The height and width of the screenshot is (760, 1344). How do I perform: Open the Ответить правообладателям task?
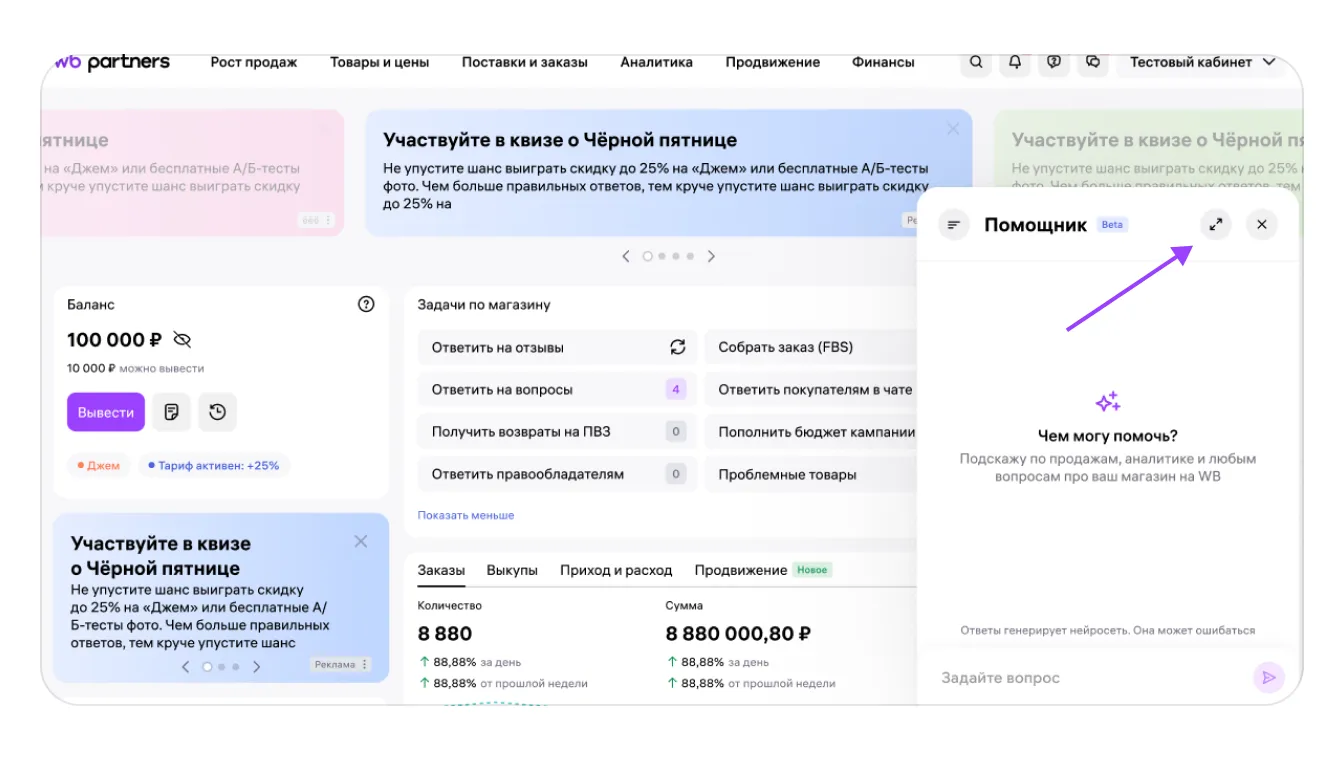[557, 474]
